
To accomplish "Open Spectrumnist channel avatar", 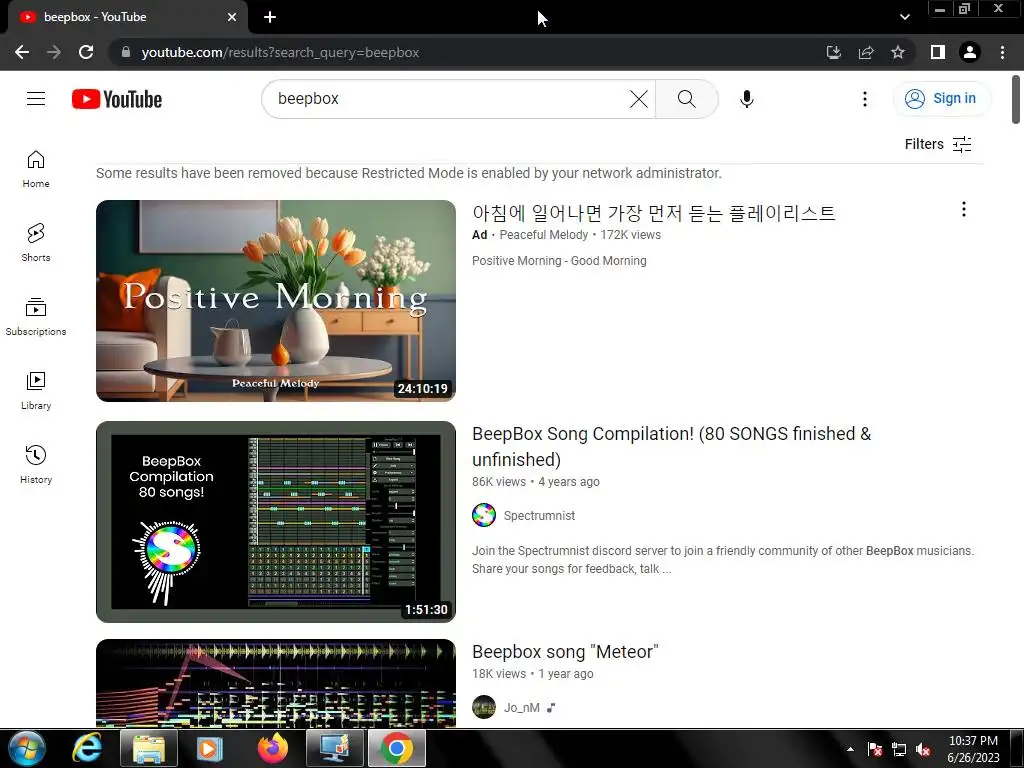I will (484, 515).
